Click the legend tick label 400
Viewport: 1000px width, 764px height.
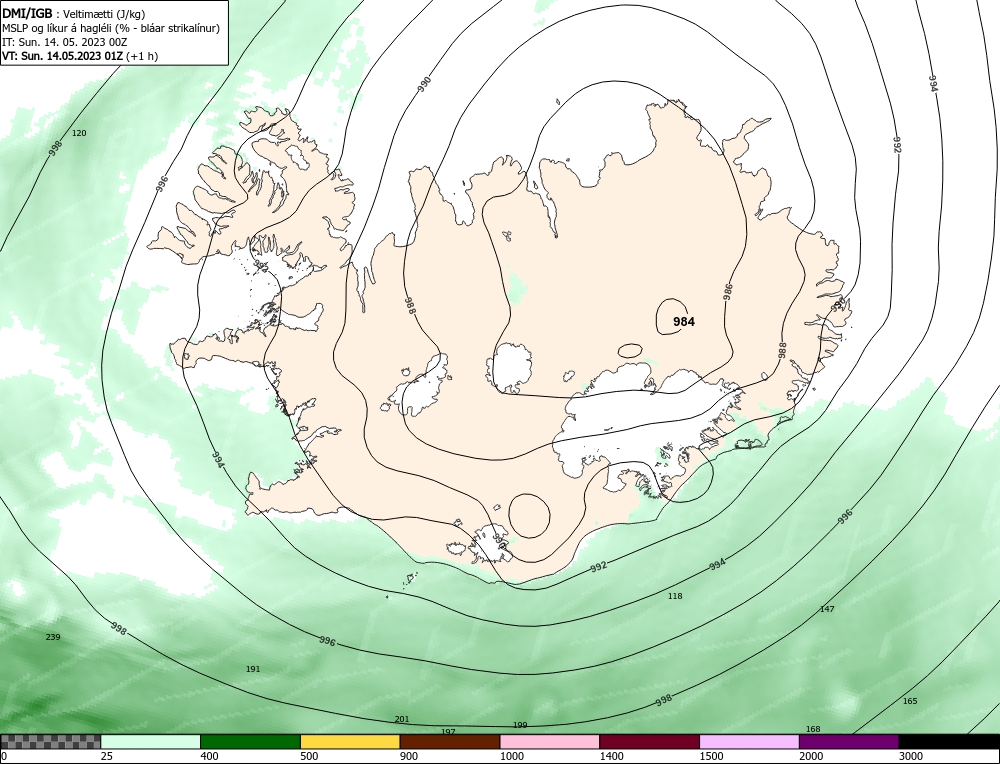click(209, 756)
